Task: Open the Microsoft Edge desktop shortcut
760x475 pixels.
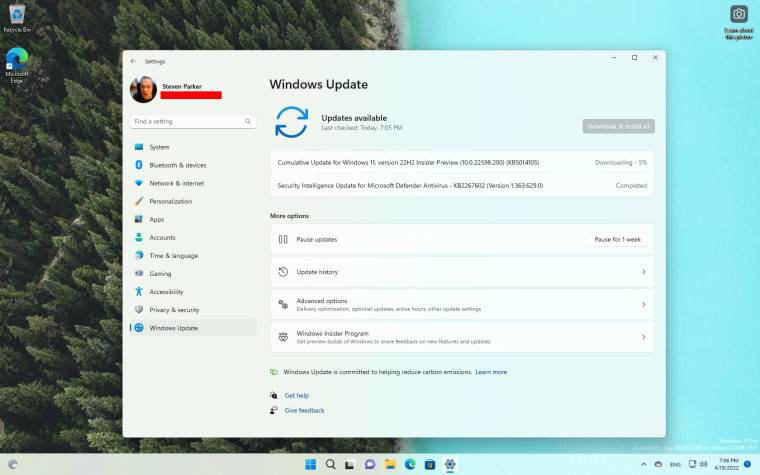Action: pyautogui.click(x=17, y=65)
